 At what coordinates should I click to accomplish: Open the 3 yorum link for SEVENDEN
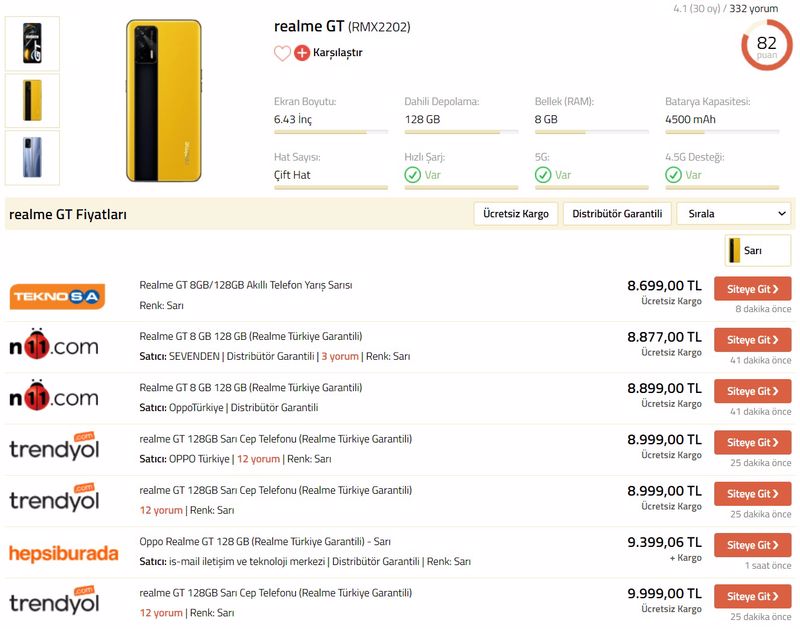tap(340, 356)
